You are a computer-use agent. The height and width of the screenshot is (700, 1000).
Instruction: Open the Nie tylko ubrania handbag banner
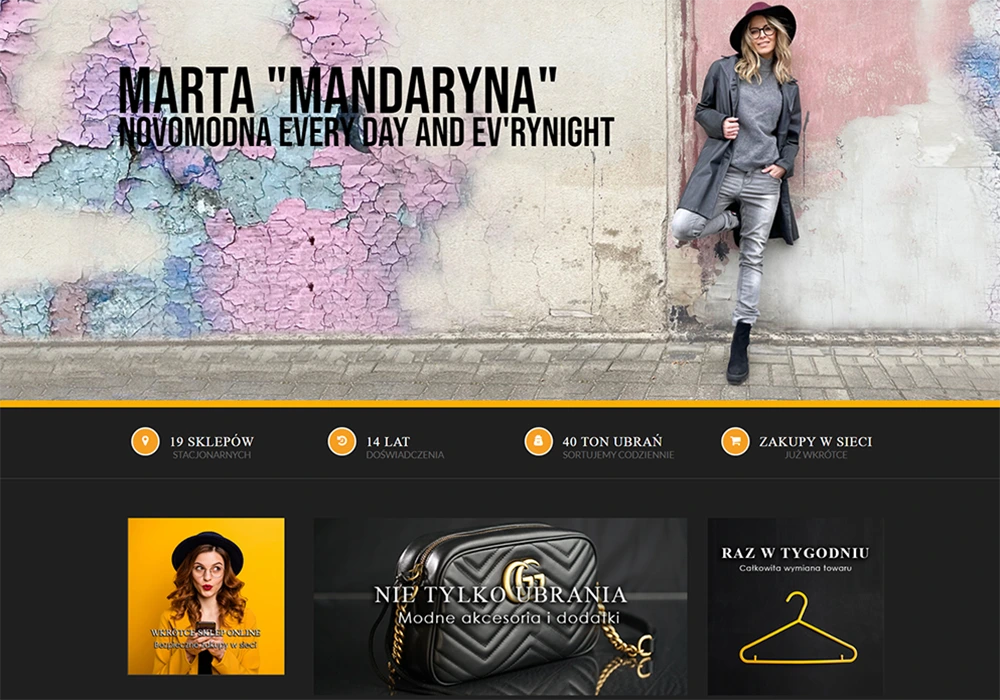(500, 606)
